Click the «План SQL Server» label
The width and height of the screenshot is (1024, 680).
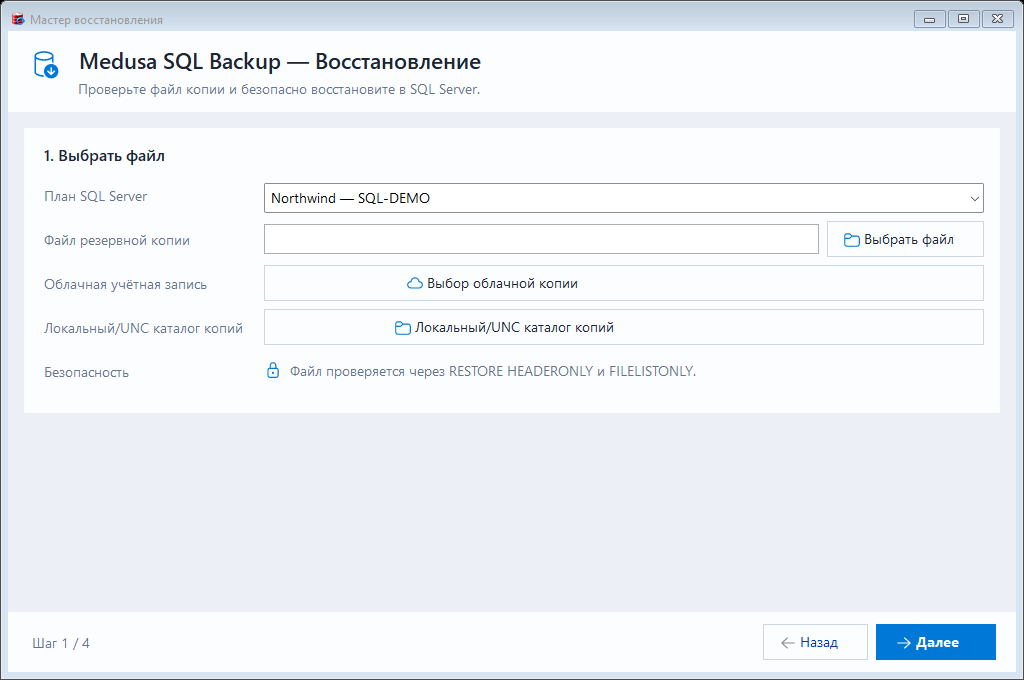click(x=95, y=197)
